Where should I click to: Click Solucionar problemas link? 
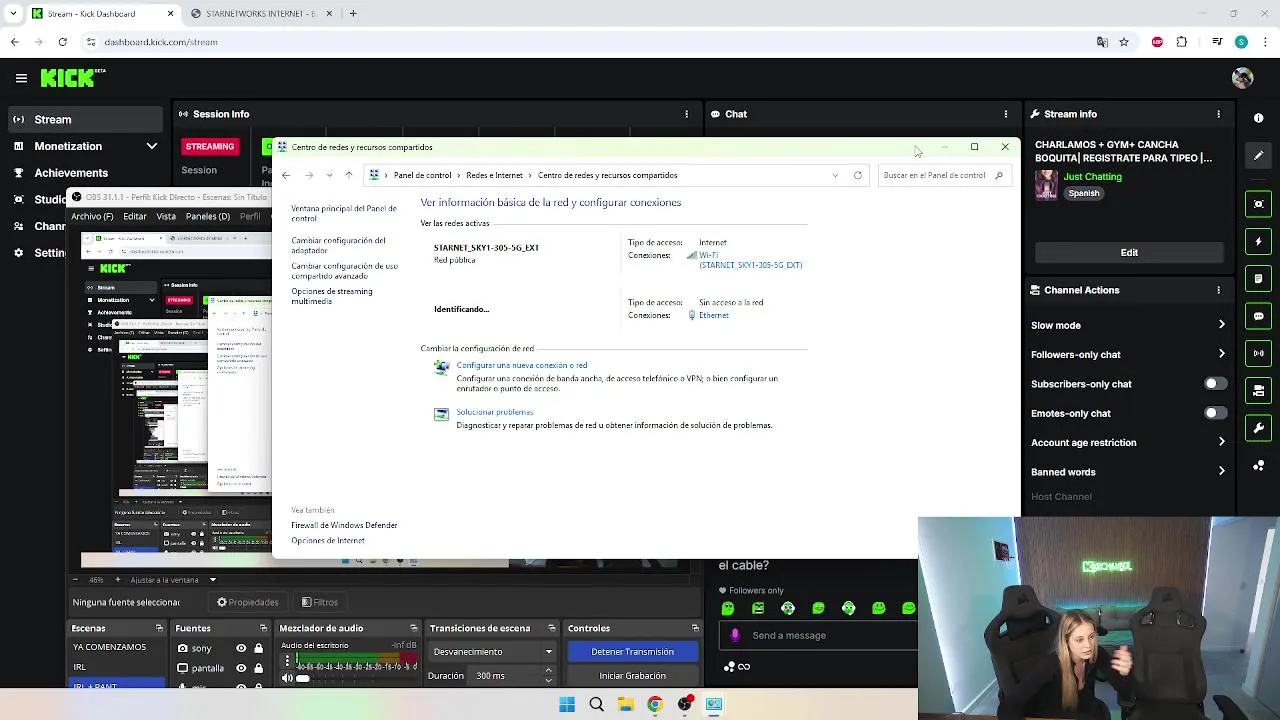tap(495, 412)
